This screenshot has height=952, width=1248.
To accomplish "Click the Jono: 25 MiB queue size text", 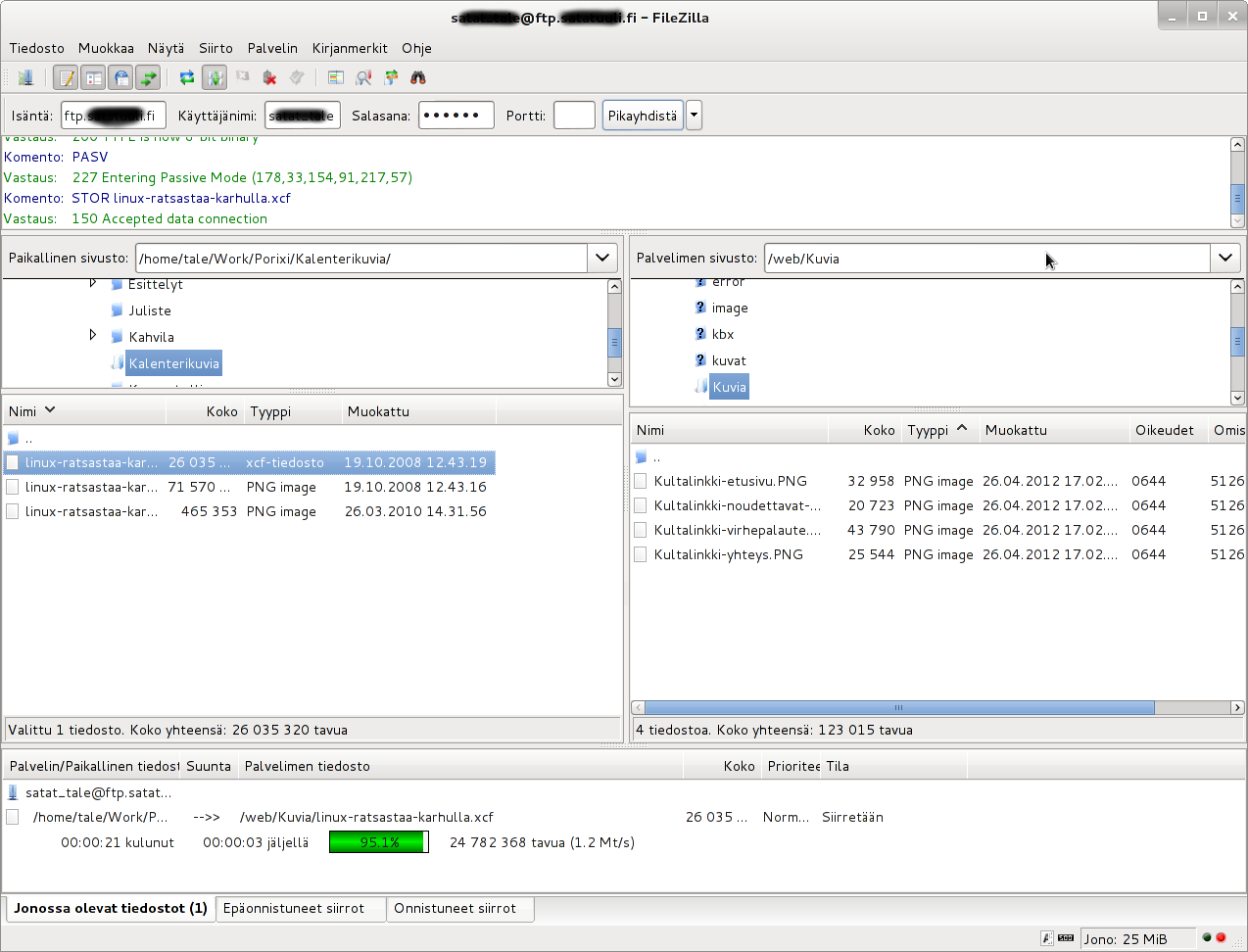I will pos(1125,939).
